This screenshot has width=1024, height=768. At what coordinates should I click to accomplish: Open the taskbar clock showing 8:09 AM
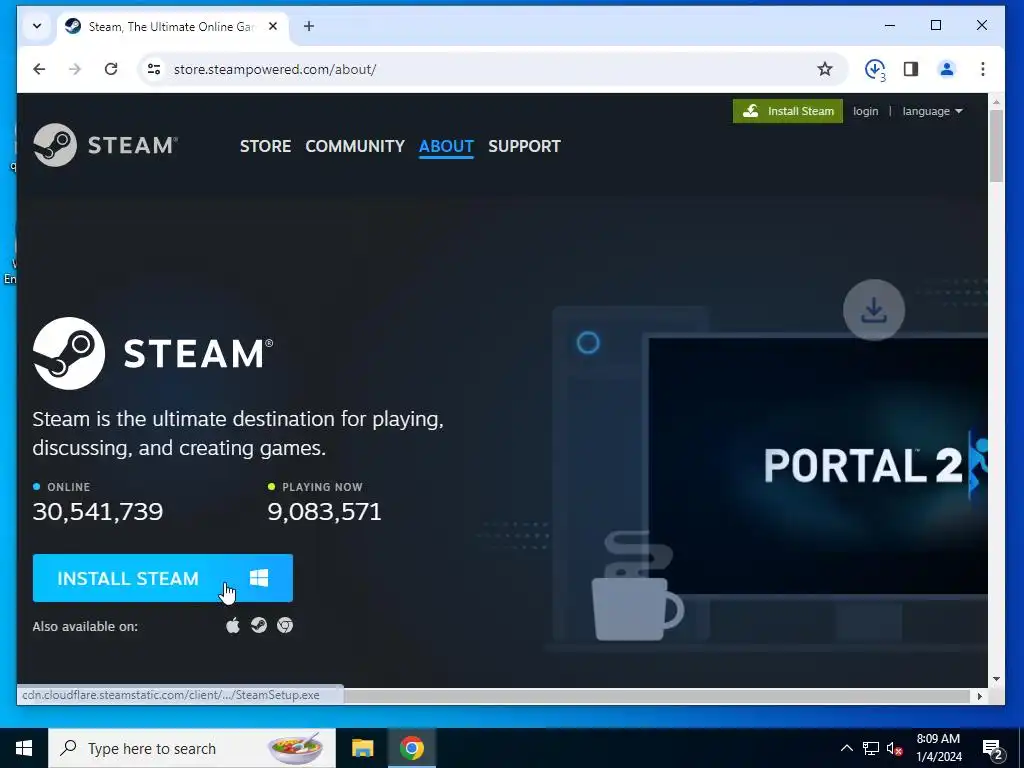[938, 748]
